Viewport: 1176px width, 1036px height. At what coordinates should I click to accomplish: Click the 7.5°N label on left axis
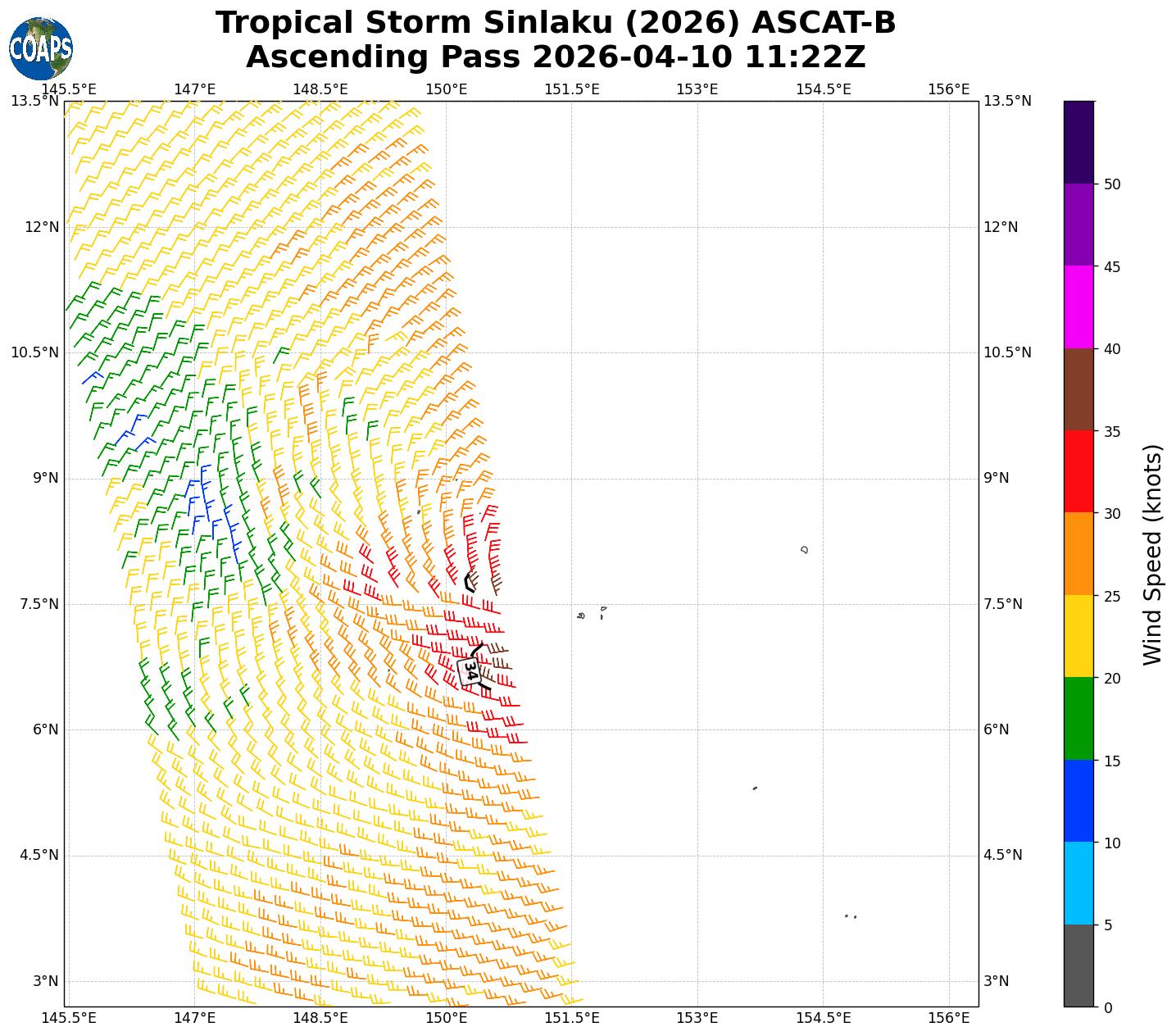coord(34,604)
